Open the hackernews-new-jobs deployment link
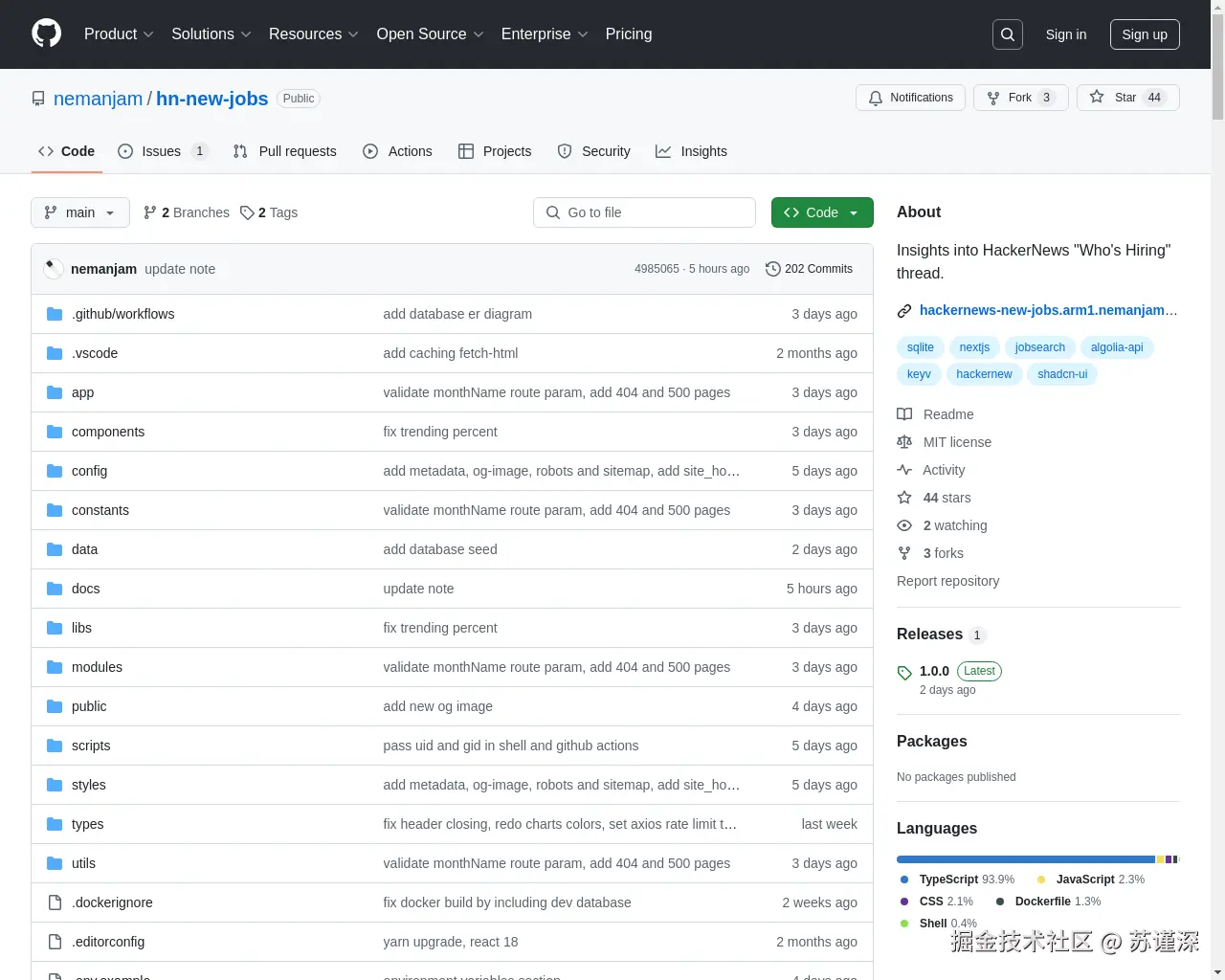The image size is (1225, 980). click(x=1048, y=310)
